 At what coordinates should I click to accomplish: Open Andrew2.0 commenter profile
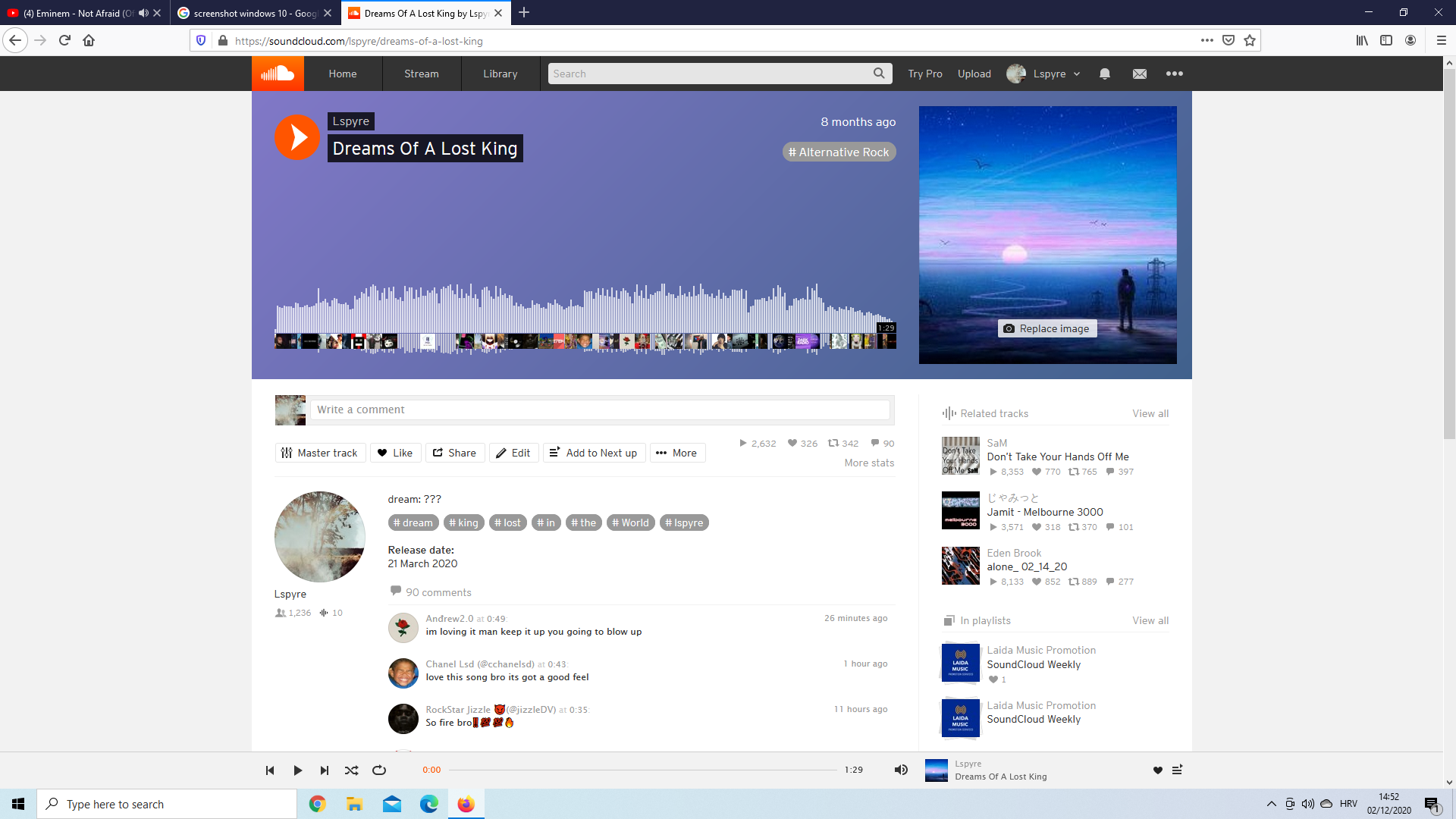coord(450,619)
